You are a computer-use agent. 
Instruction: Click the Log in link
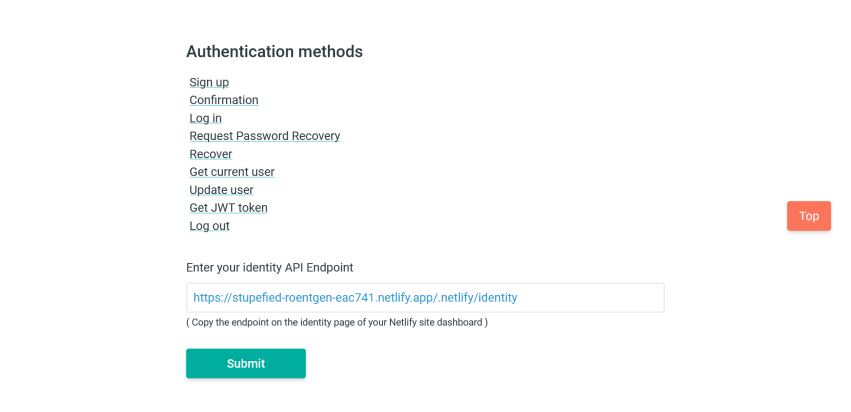click(x=205, y=118)
